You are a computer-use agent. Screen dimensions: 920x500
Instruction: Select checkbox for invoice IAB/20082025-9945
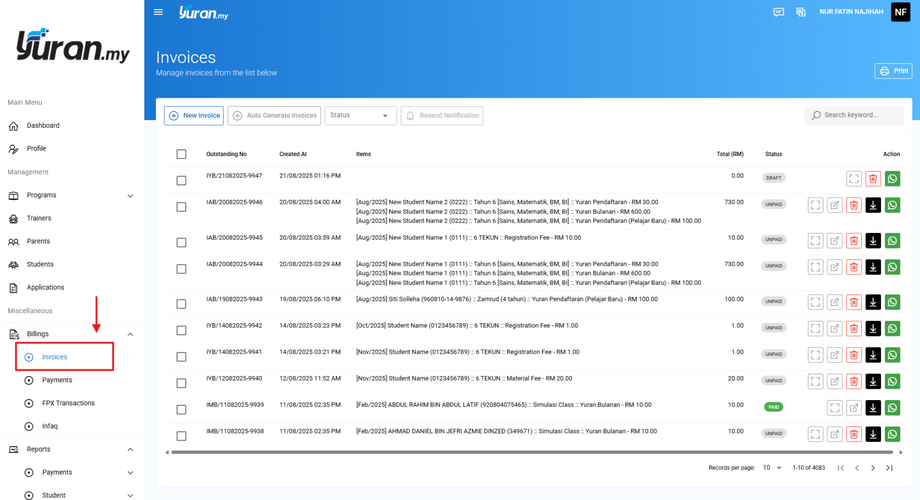pos(181,242)
